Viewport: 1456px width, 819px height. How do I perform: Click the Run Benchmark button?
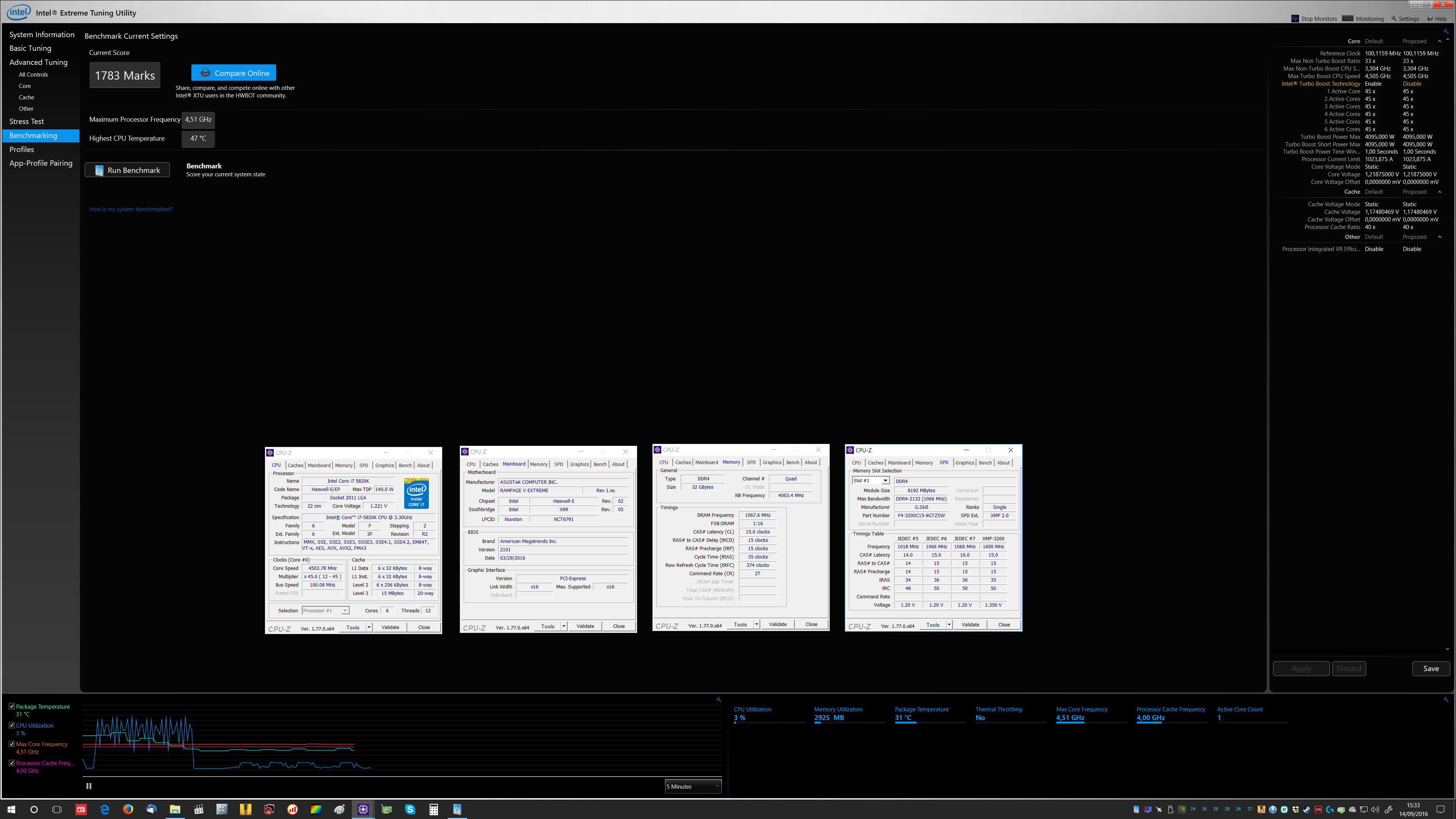tap(127, 170)
